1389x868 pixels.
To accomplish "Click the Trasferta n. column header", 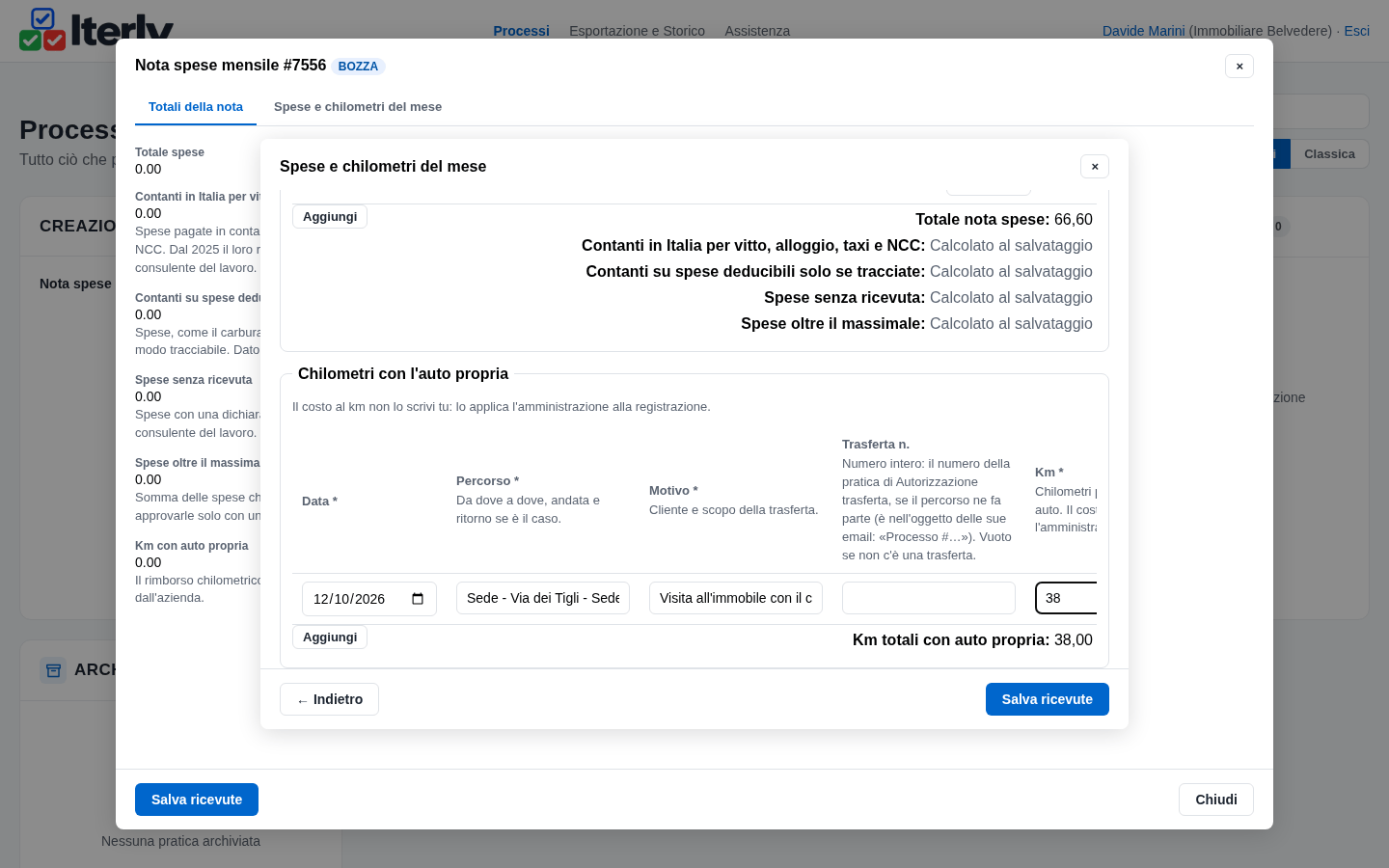I will [x=876, y=445].
